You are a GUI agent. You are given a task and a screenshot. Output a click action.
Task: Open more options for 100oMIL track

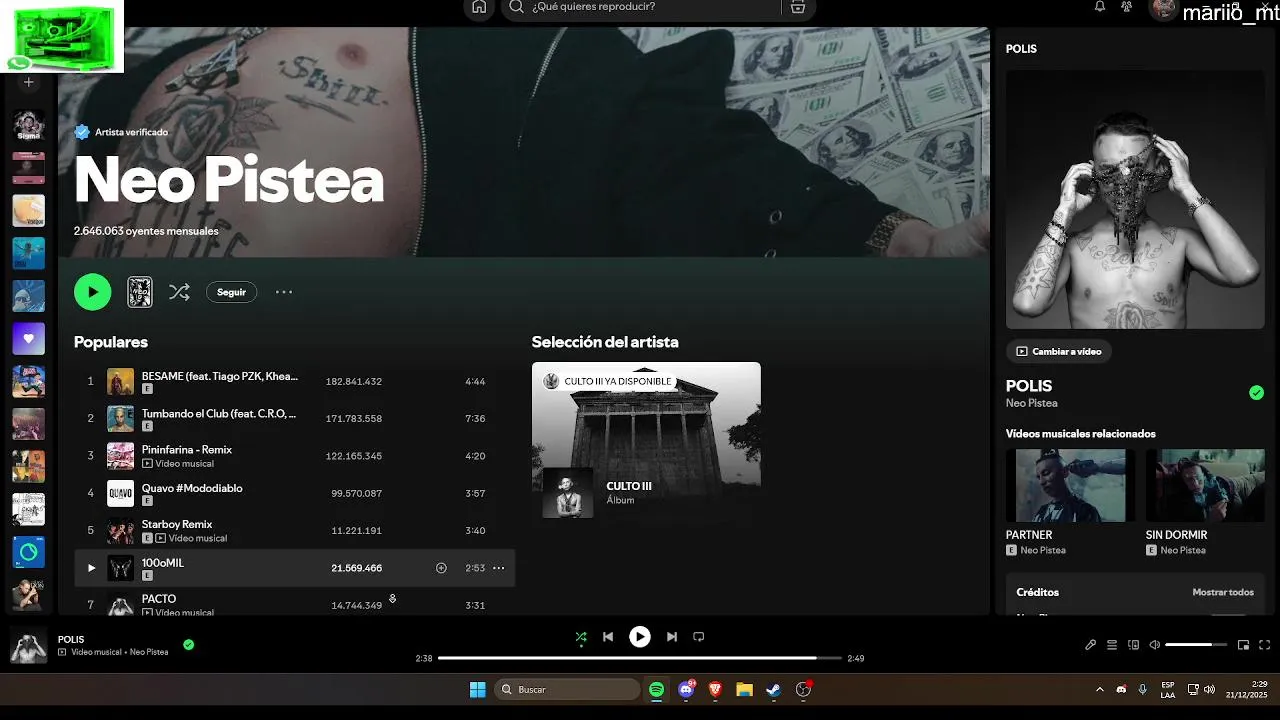coord(499,568)
